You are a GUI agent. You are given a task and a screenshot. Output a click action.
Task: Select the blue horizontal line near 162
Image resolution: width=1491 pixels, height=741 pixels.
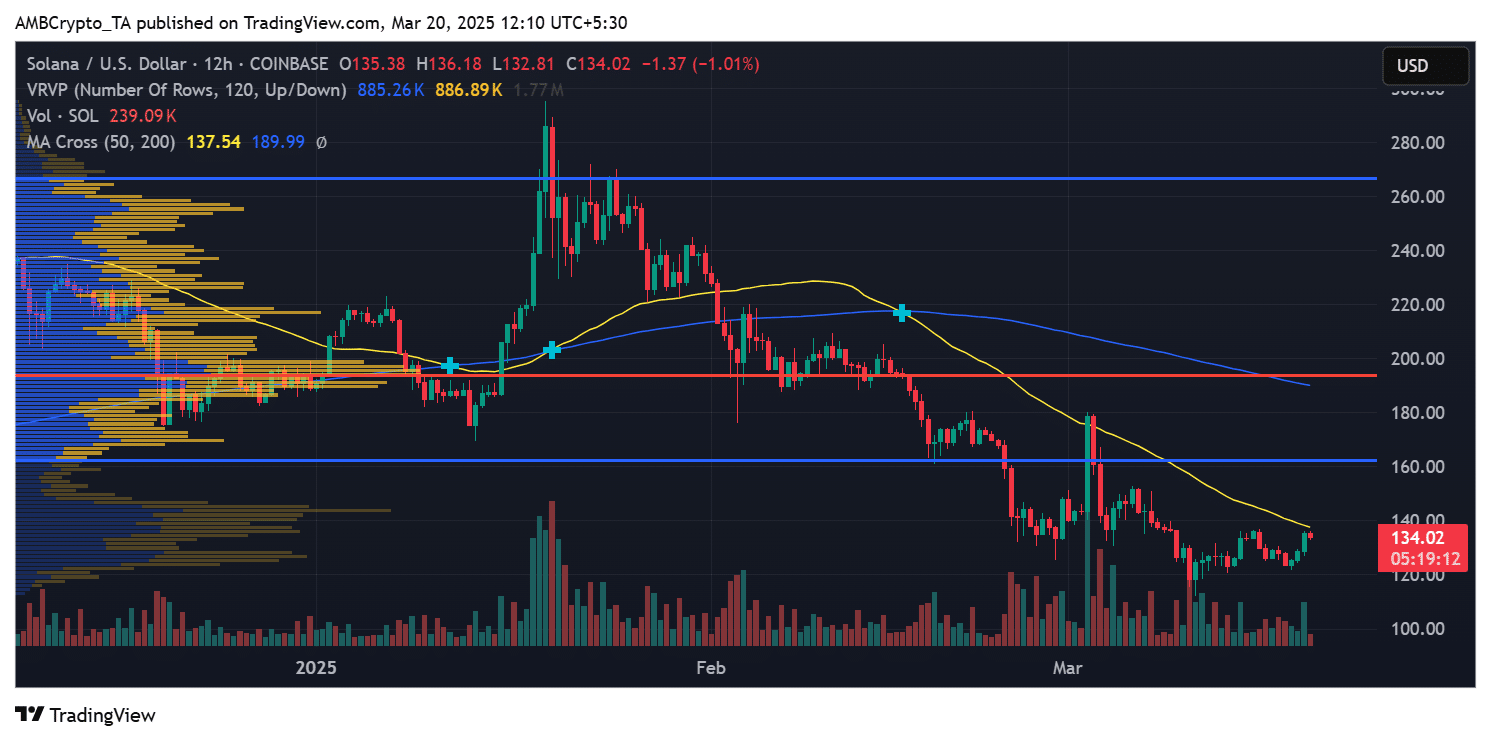point(695,461)
